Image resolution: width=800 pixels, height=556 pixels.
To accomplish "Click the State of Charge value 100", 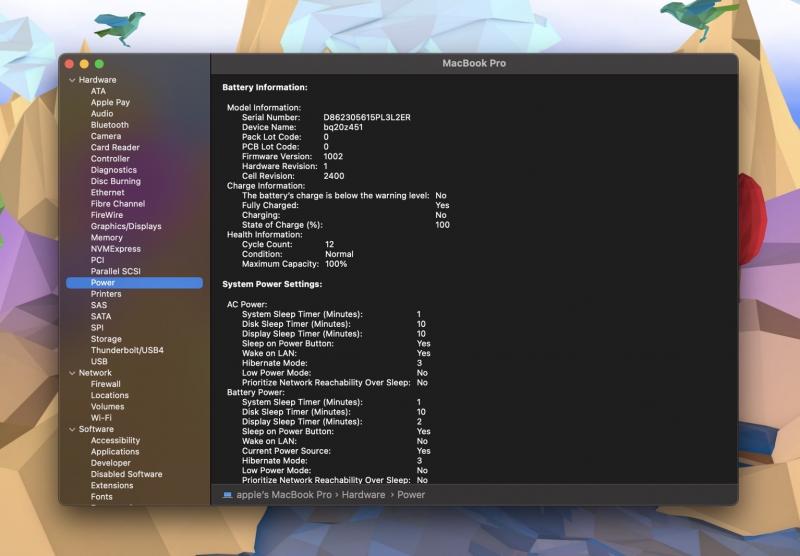I will (x=442, y=225).
